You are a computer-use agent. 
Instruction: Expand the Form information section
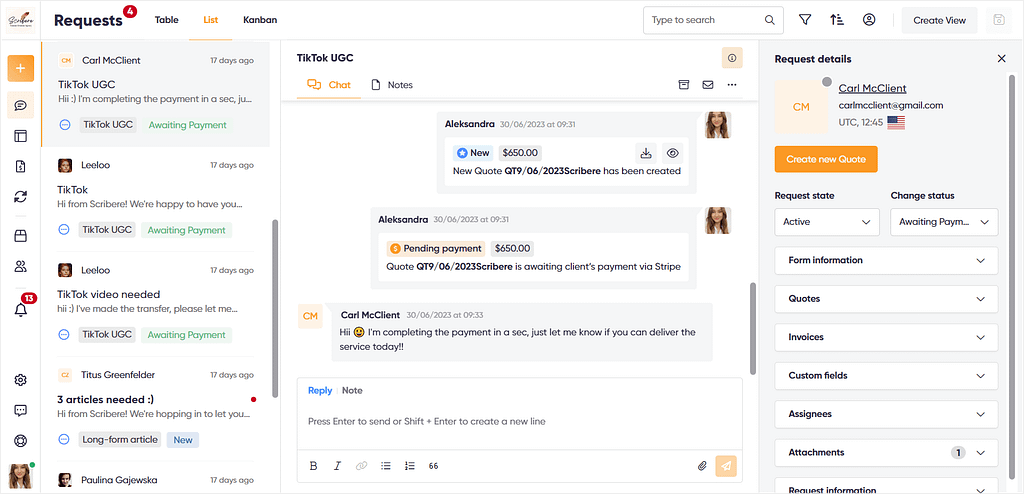(886, 260)
